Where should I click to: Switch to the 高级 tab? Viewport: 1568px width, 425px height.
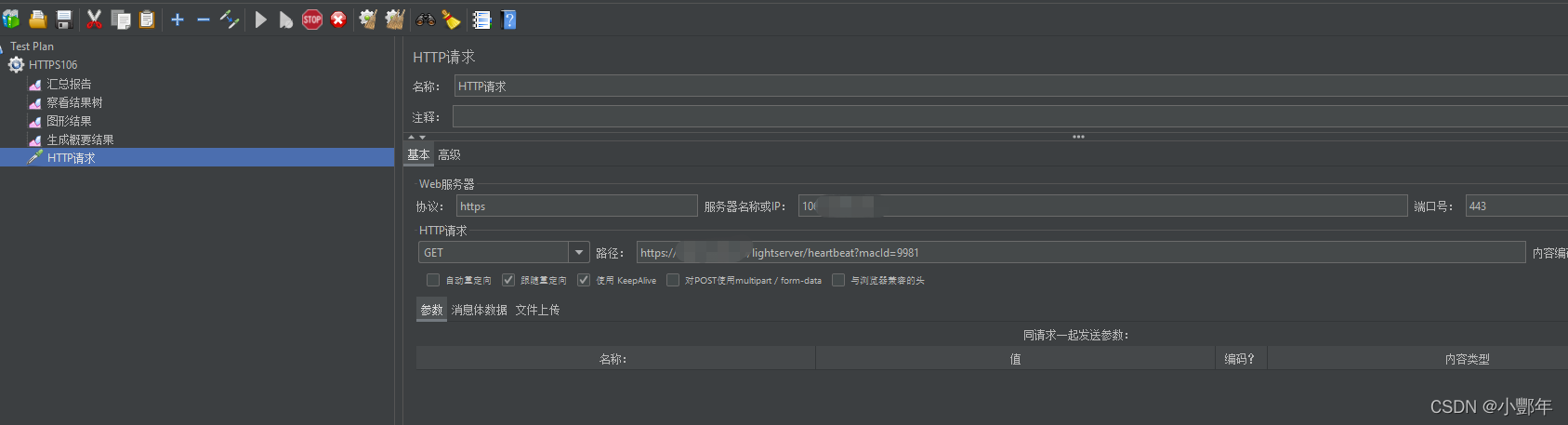(x=449, y=155)
